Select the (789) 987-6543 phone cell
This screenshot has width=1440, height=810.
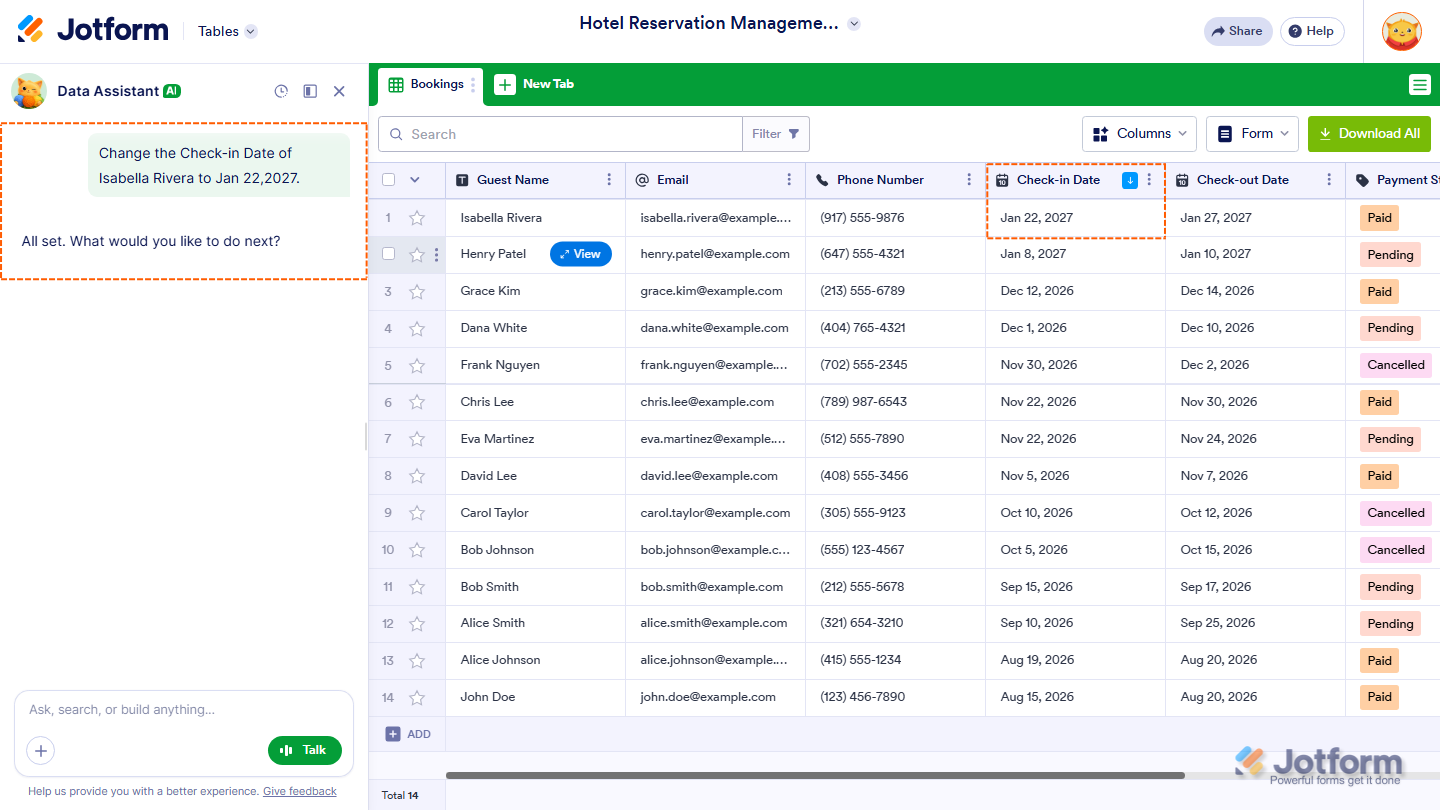(895, 402)
